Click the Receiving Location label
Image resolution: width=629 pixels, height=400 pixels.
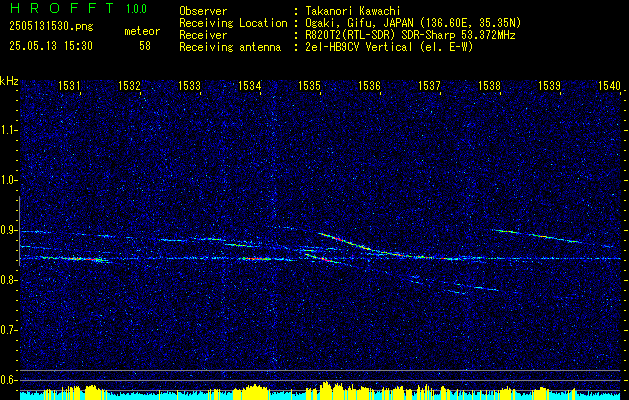233,23
